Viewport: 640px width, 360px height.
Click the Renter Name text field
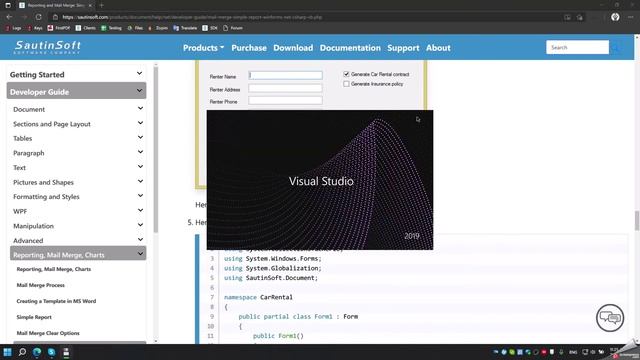click(285, 76)
